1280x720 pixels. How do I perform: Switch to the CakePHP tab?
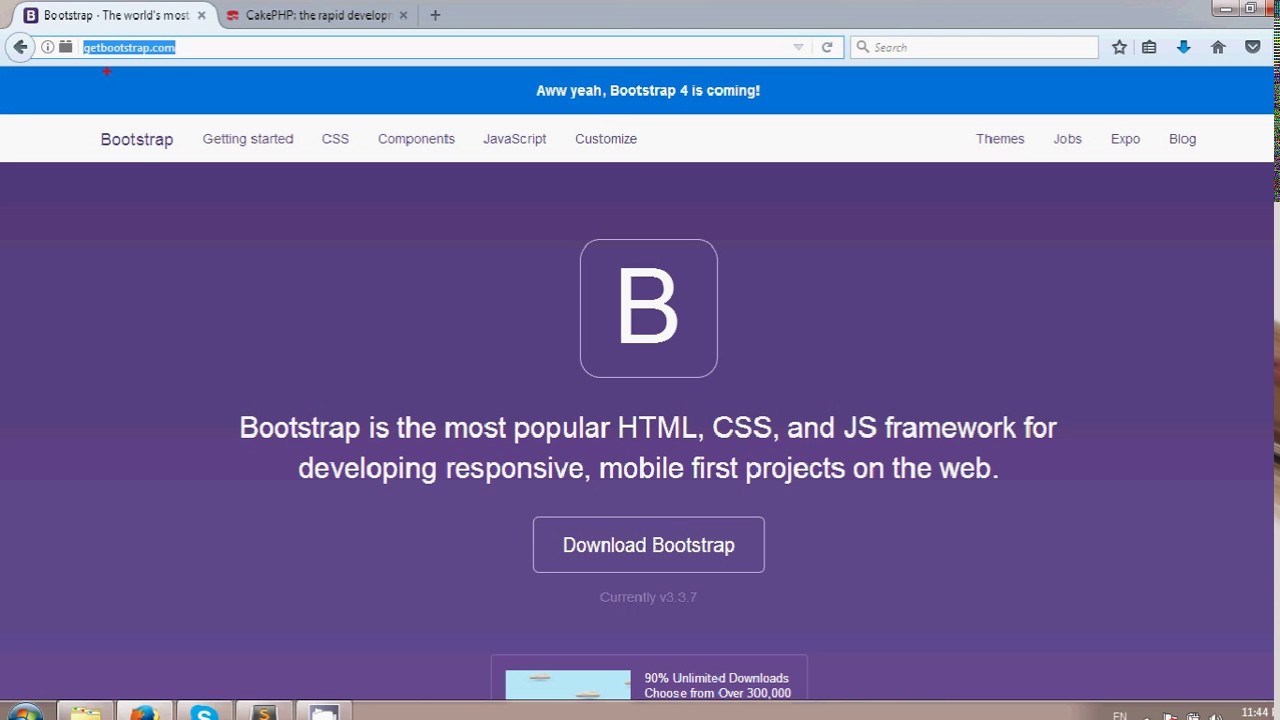(317, 15)
